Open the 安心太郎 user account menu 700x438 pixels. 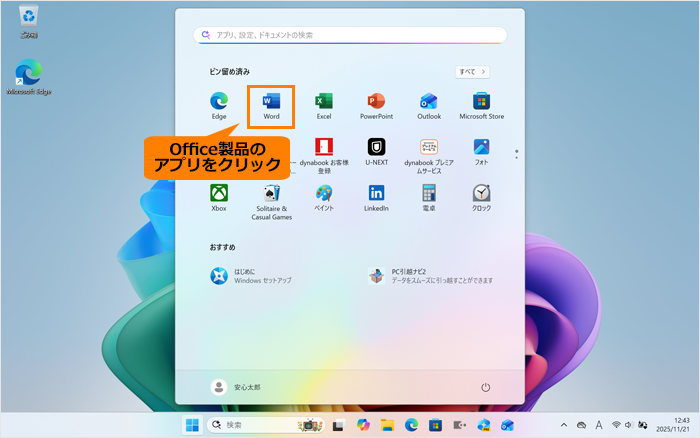236,387
